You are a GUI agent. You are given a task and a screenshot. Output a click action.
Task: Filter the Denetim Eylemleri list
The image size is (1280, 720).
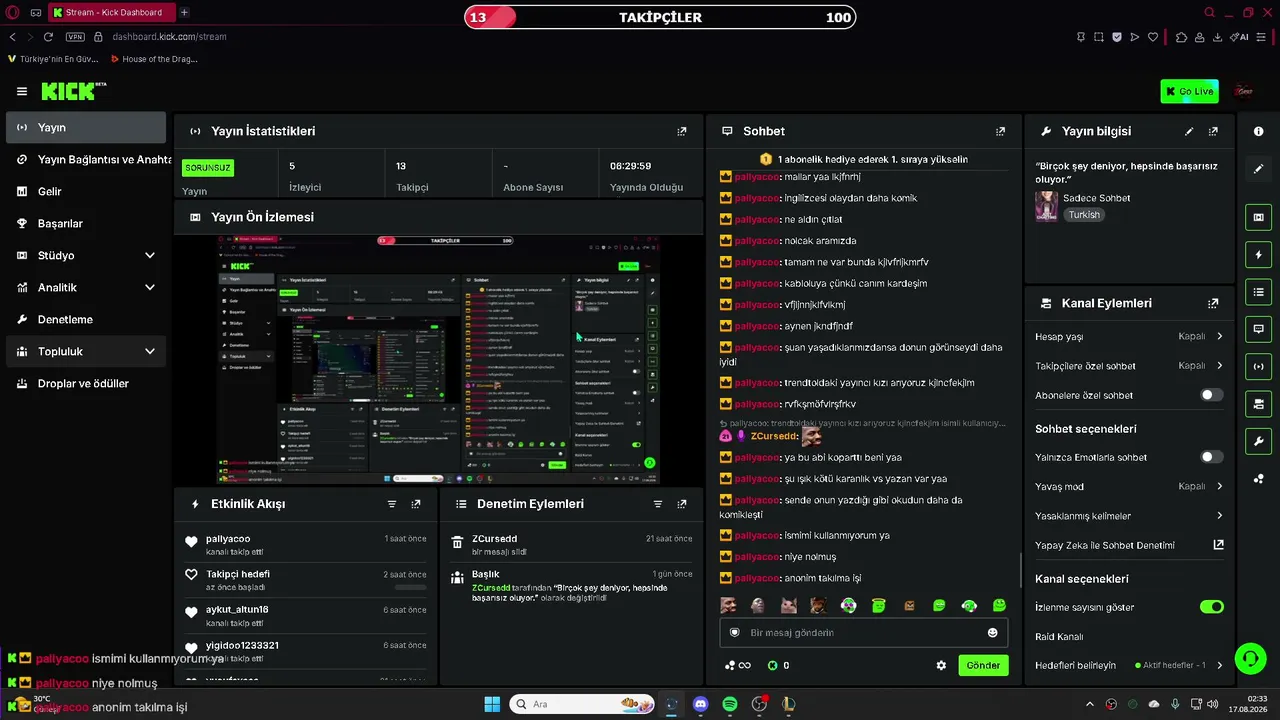click(x=657, y=504)
